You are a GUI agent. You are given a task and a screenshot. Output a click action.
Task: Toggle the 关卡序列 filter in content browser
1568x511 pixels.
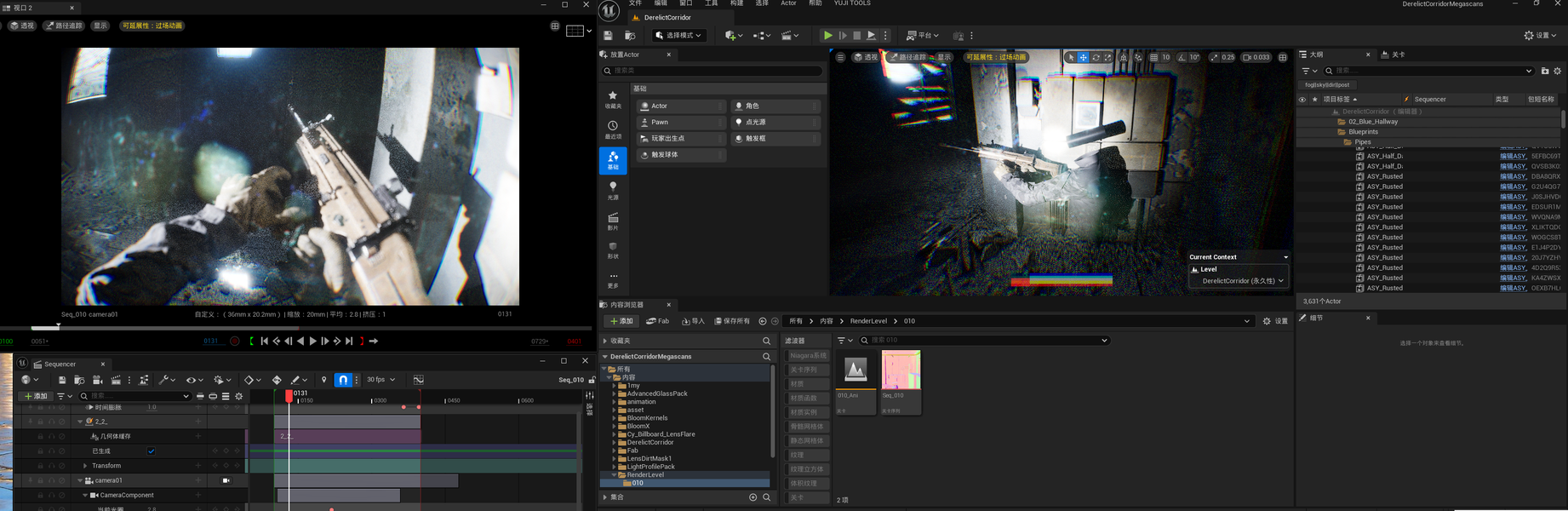coord(807,370)
